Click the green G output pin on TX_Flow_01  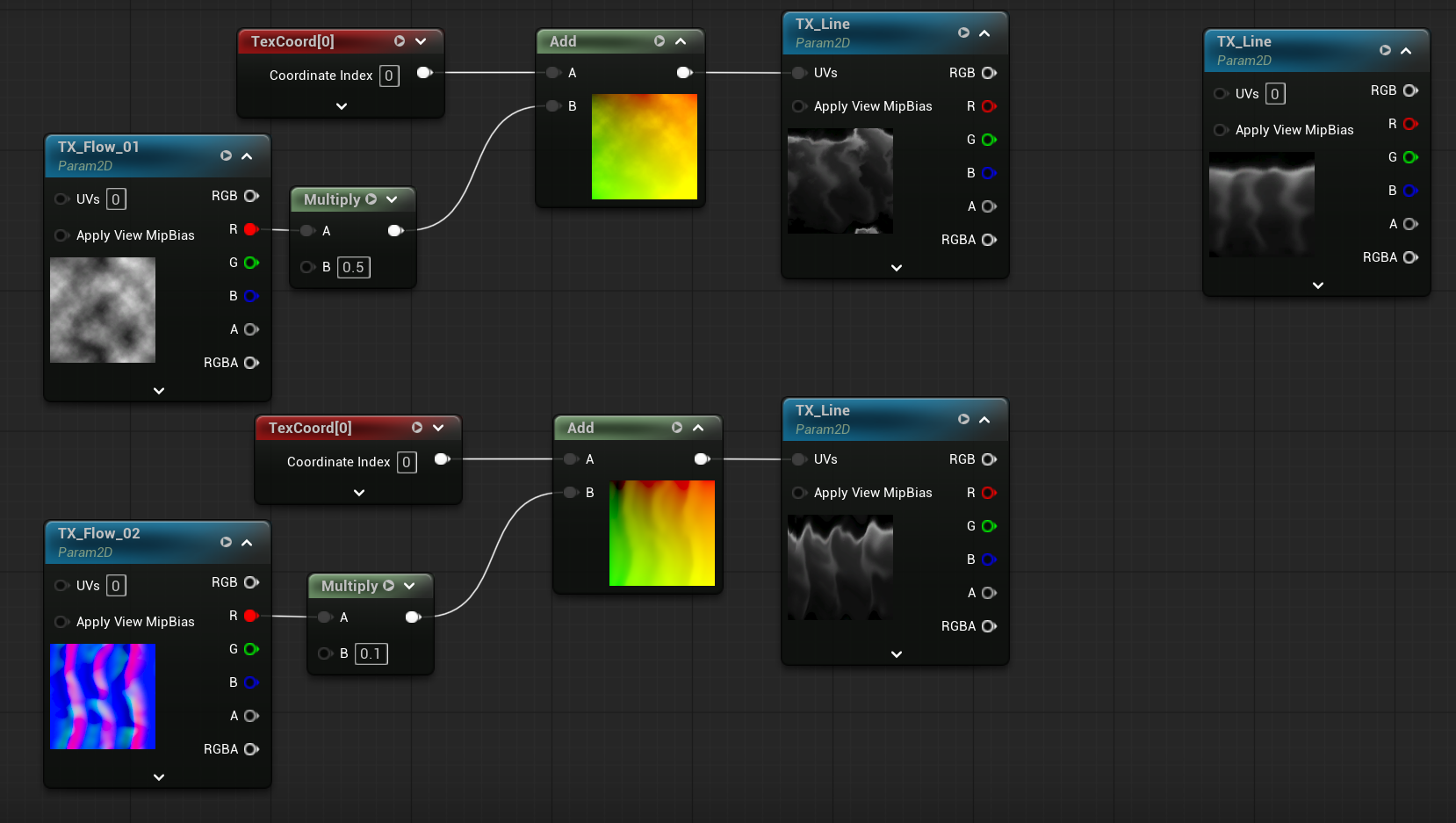[251, 263]
